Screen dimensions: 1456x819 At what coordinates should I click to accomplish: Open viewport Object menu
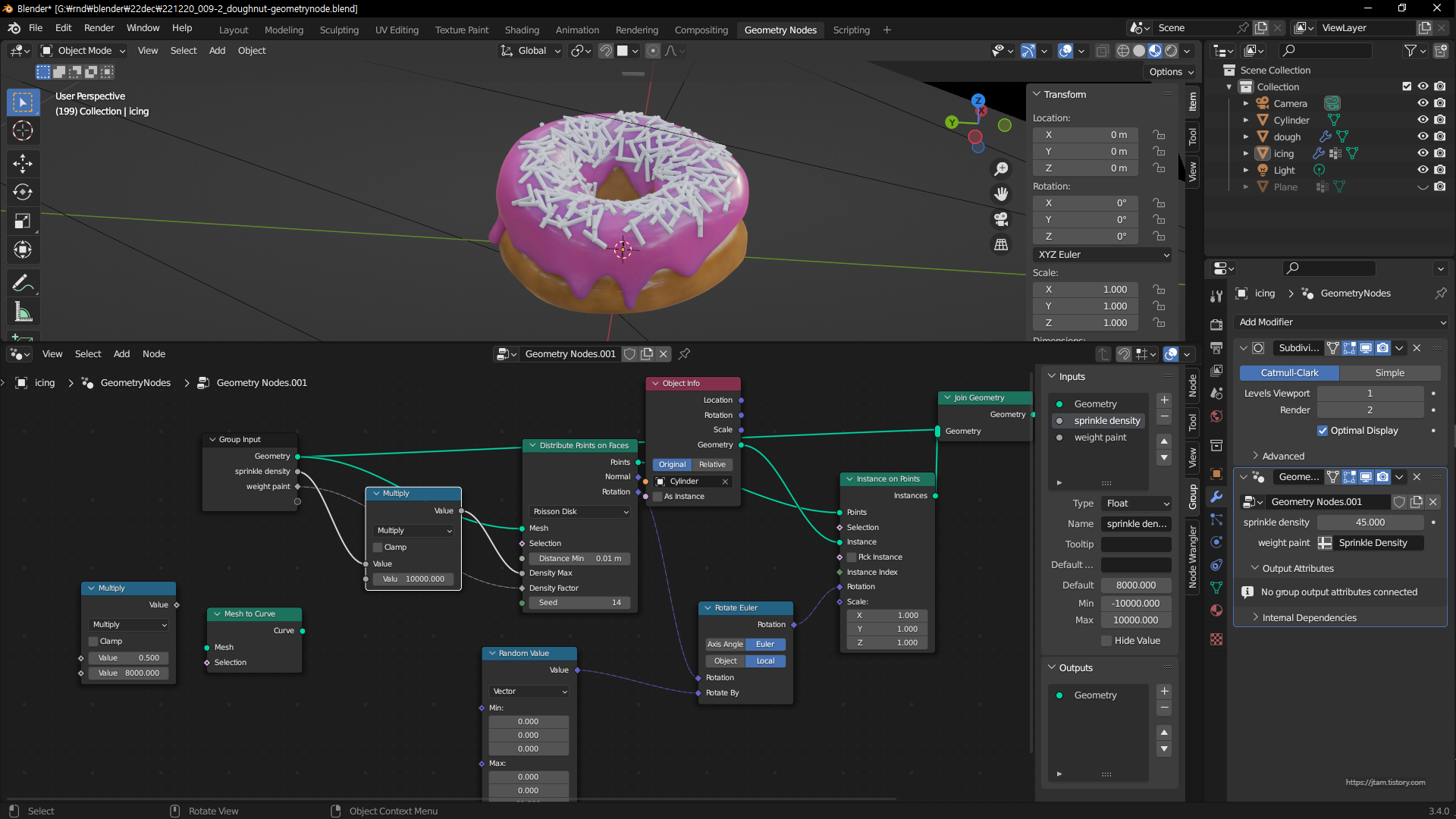252,51
